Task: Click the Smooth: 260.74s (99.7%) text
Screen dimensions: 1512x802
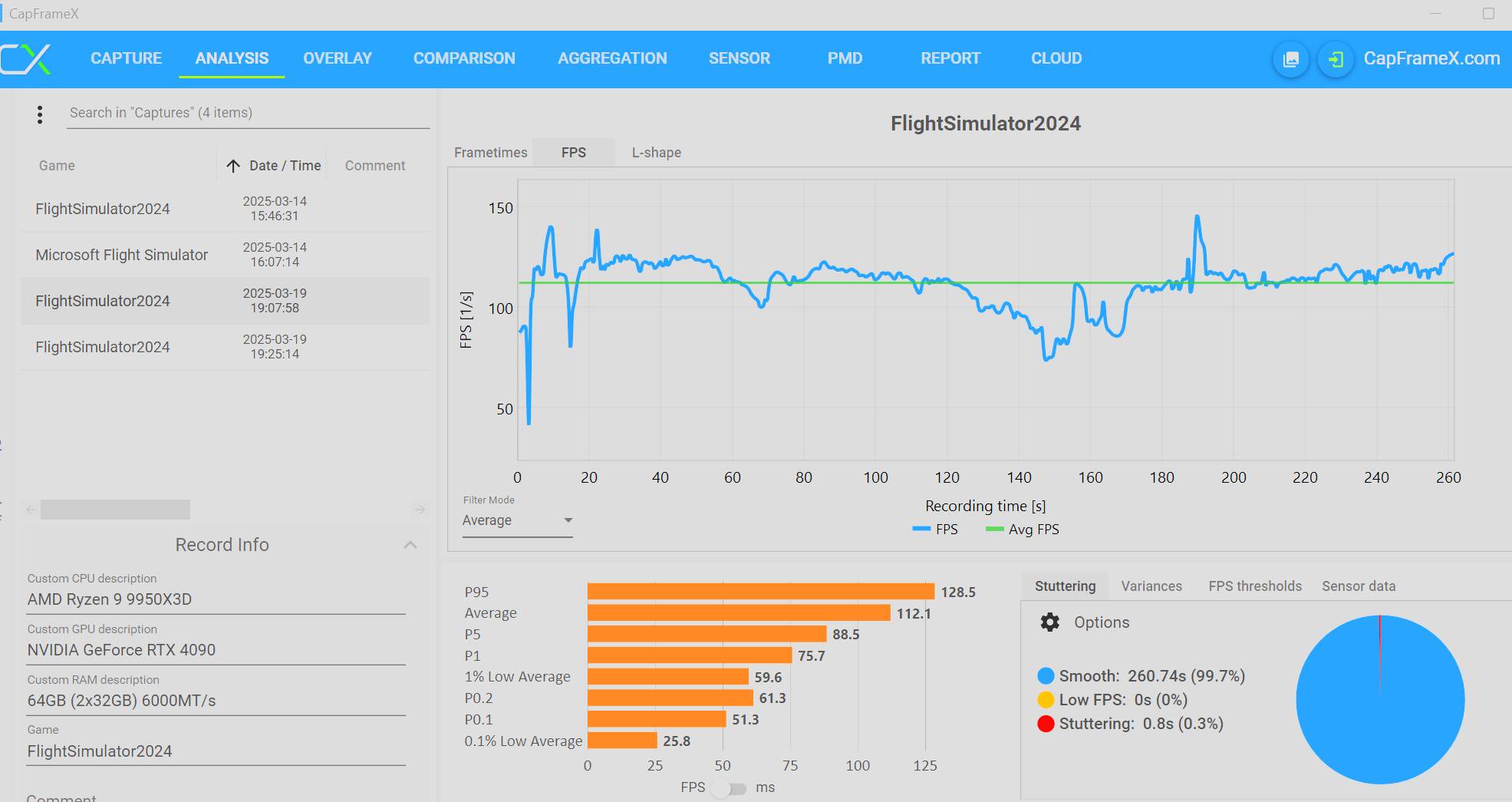Action: click(1152, 676)
